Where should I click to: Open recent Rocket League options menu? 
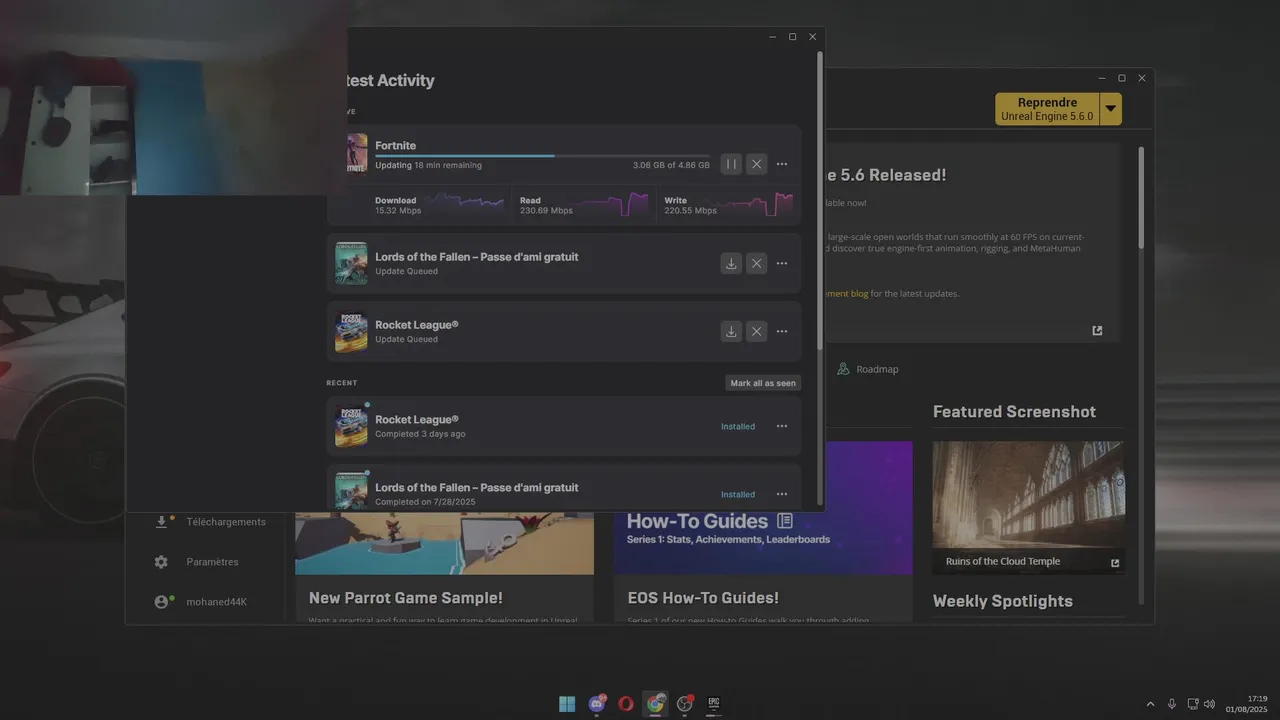(x=782, y=426)
